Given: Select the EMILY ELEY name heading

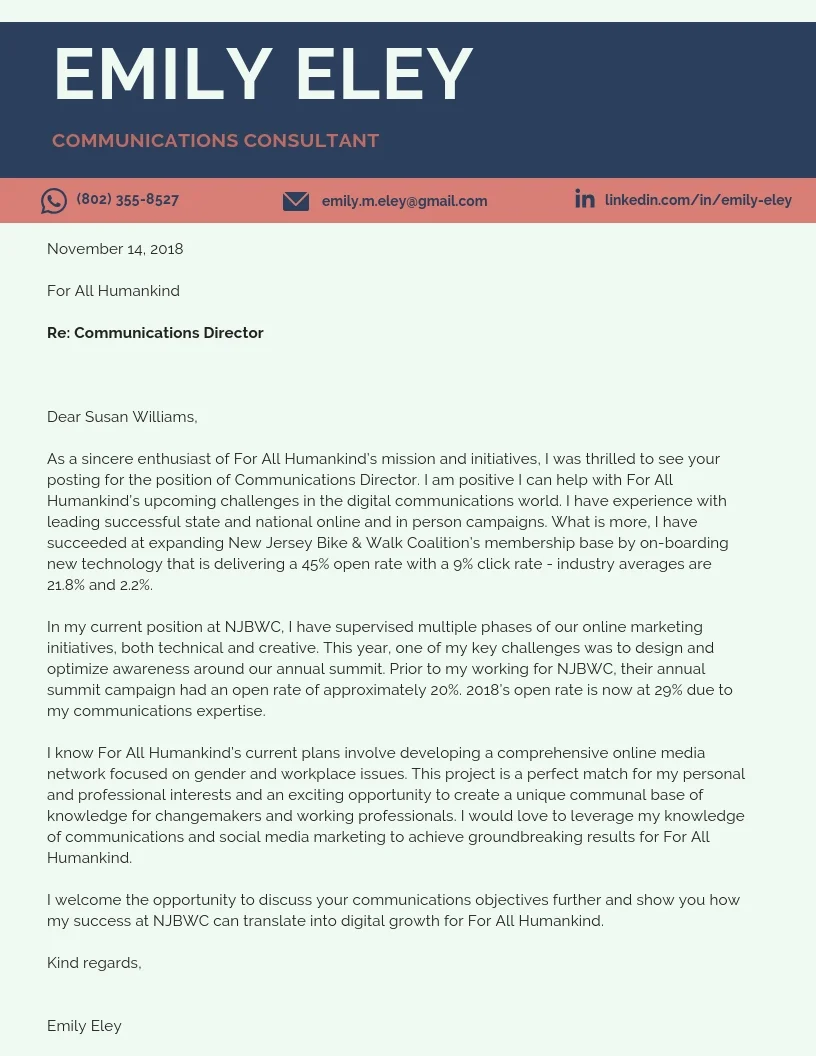Looking at the screenshot, I should click(263, 74).
